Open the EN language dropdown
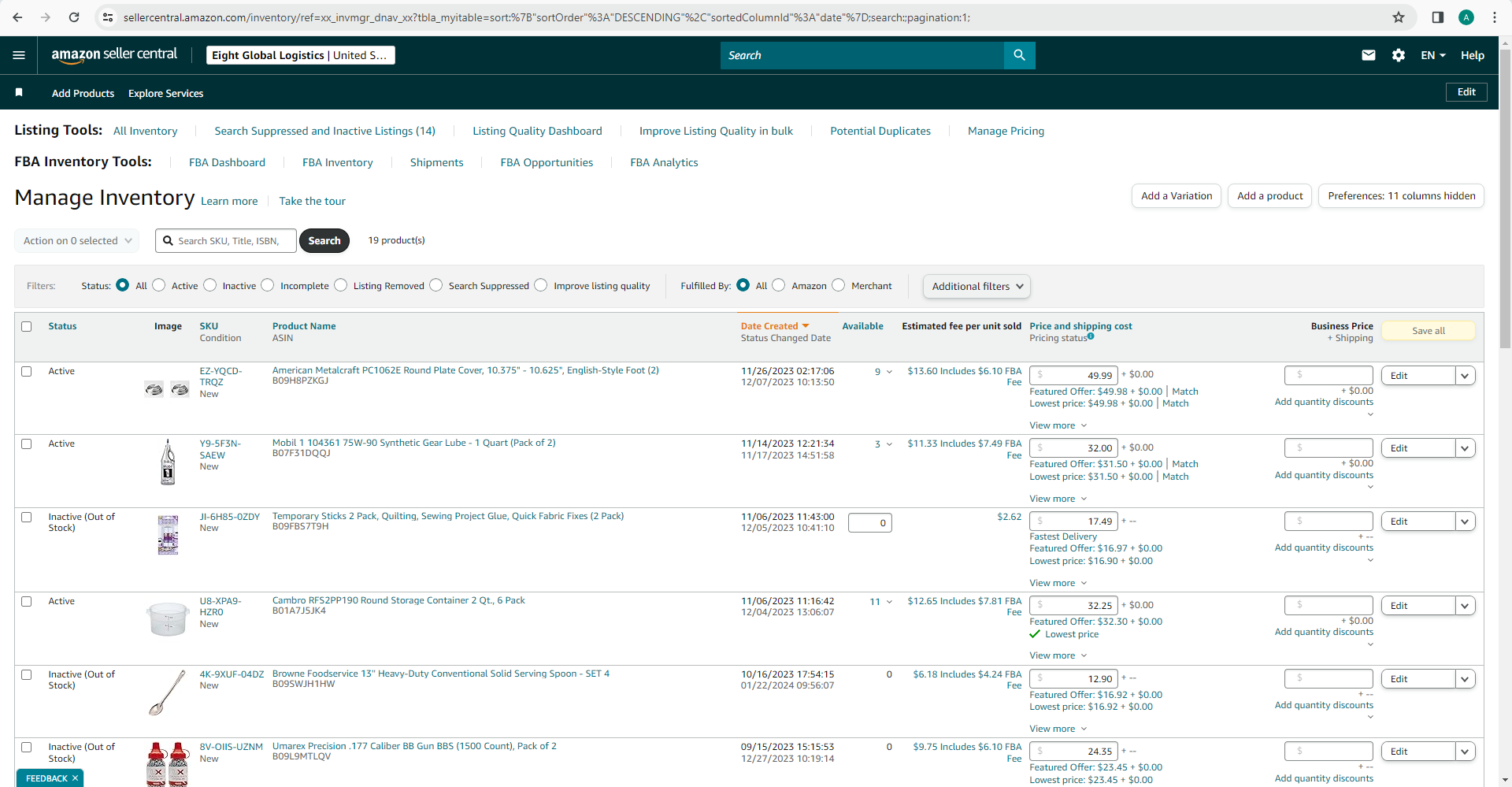The width and height of the screenshot is (1512, 787). 1433,55
